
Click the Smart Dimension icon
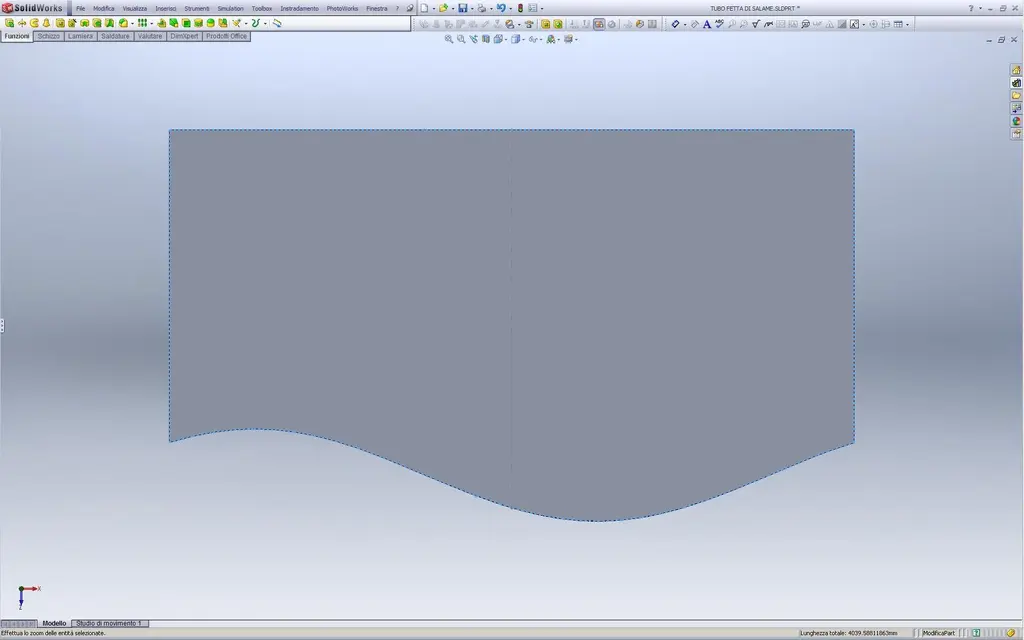coord(675,24)
